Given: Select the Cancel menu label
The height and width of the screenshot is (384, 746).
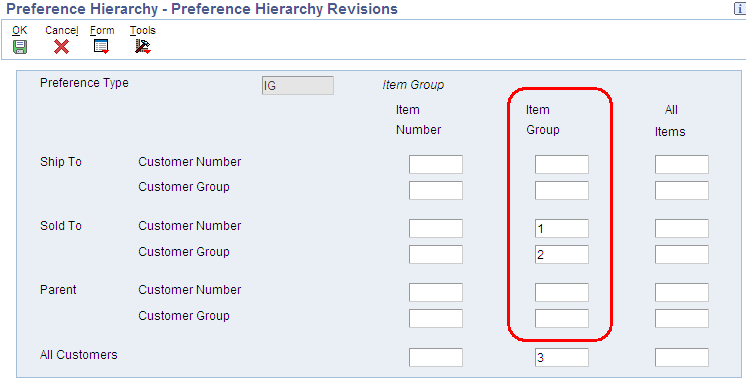Looking at the screenshot, I should pos(62,30).
